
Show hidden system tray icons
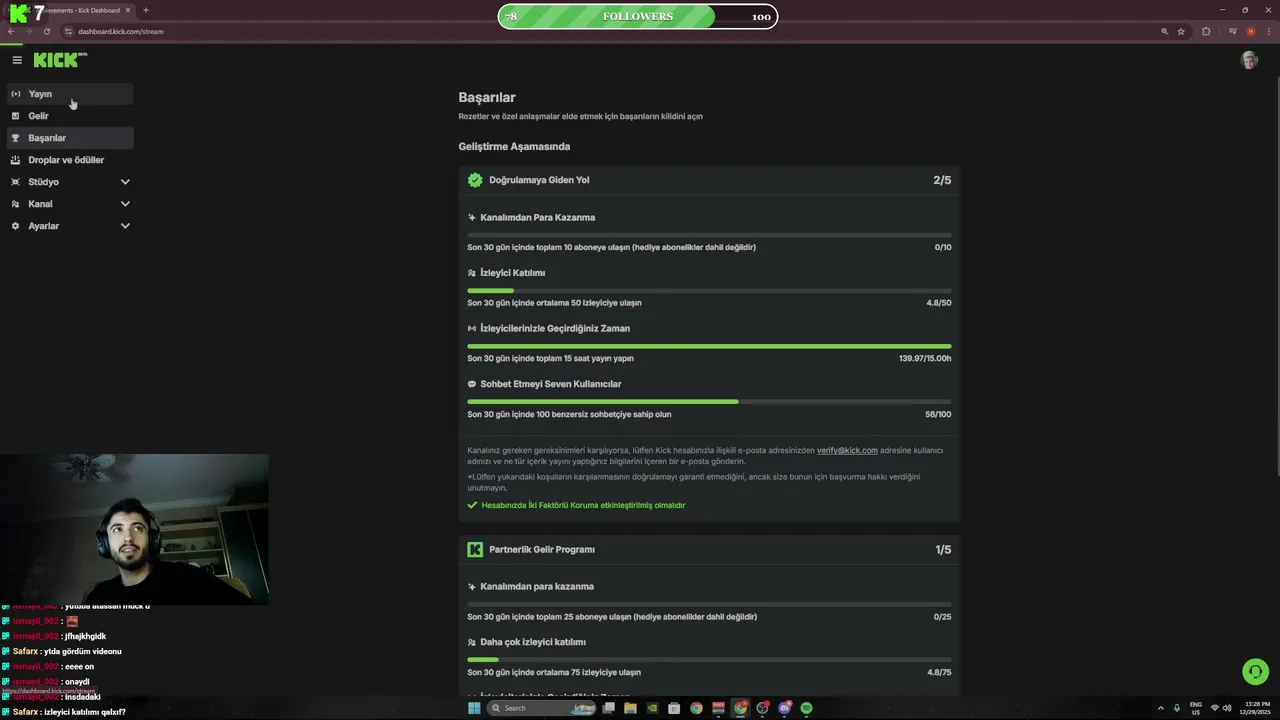tap(1161, 708)
